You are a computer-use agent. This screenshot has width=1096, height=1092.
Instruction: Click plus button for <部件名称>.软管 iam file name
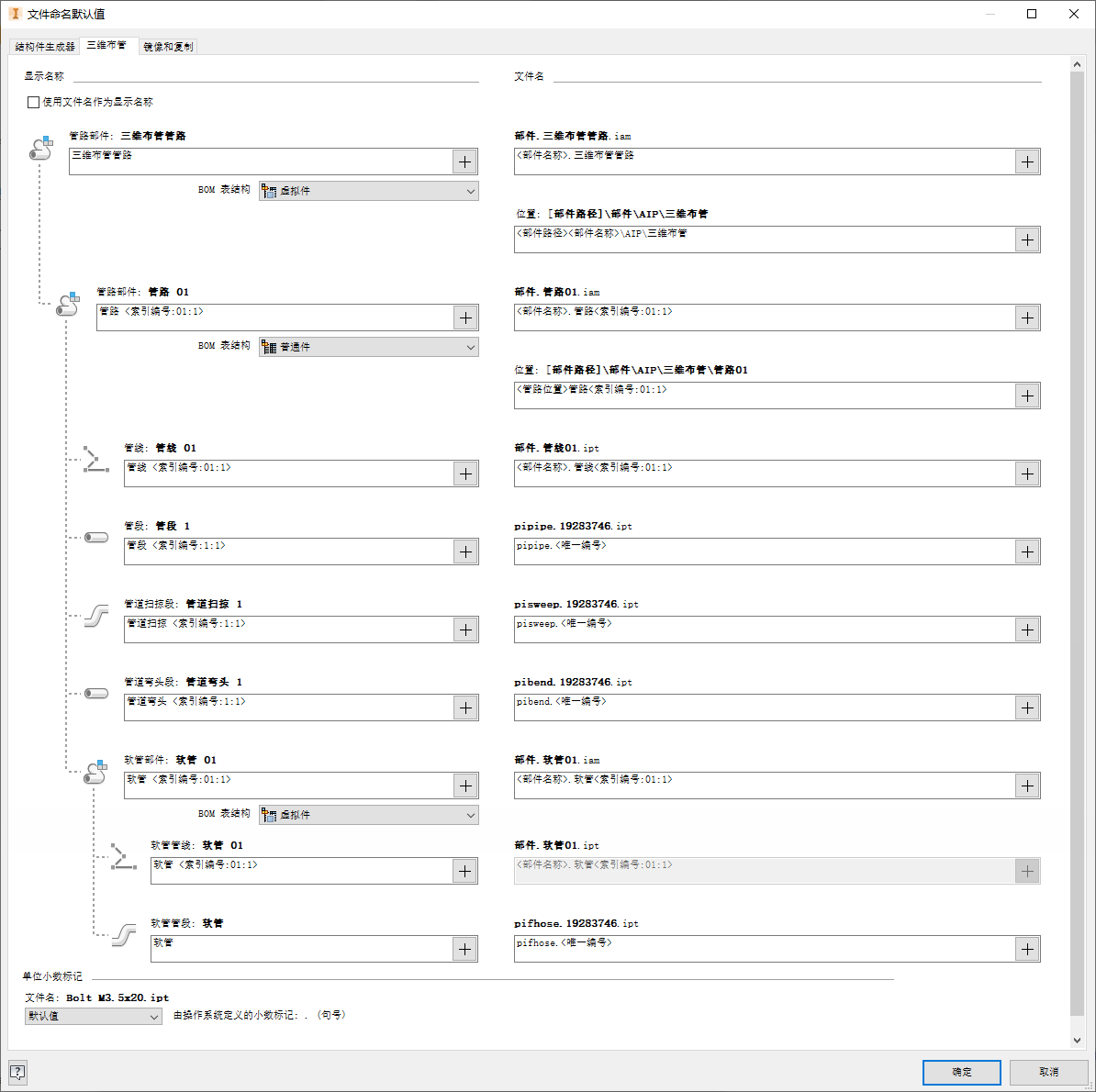pos(1027,786)
